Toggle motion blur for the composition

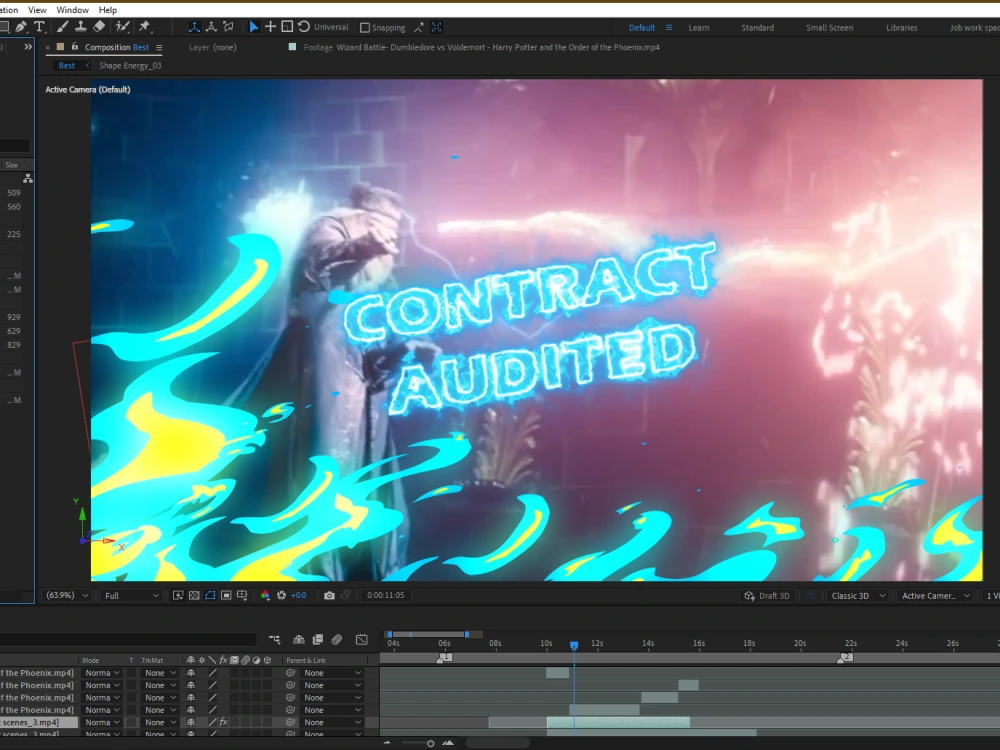pyautogui.click(x=337, y=640)
